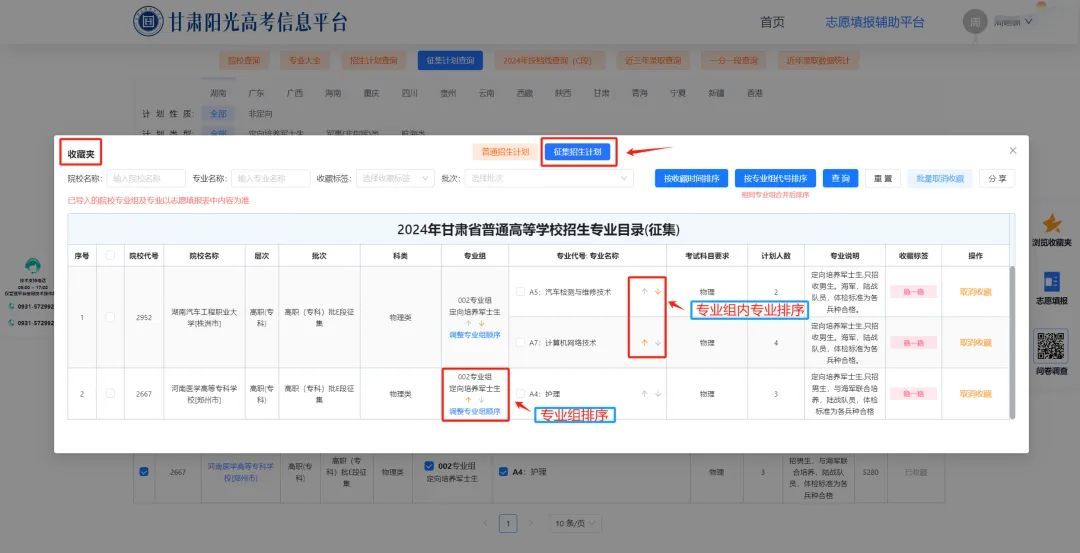Check row 1 湖南汽车工程职业大学 checkbox
The image size is (1080, 553).
[x=110, y=317]
